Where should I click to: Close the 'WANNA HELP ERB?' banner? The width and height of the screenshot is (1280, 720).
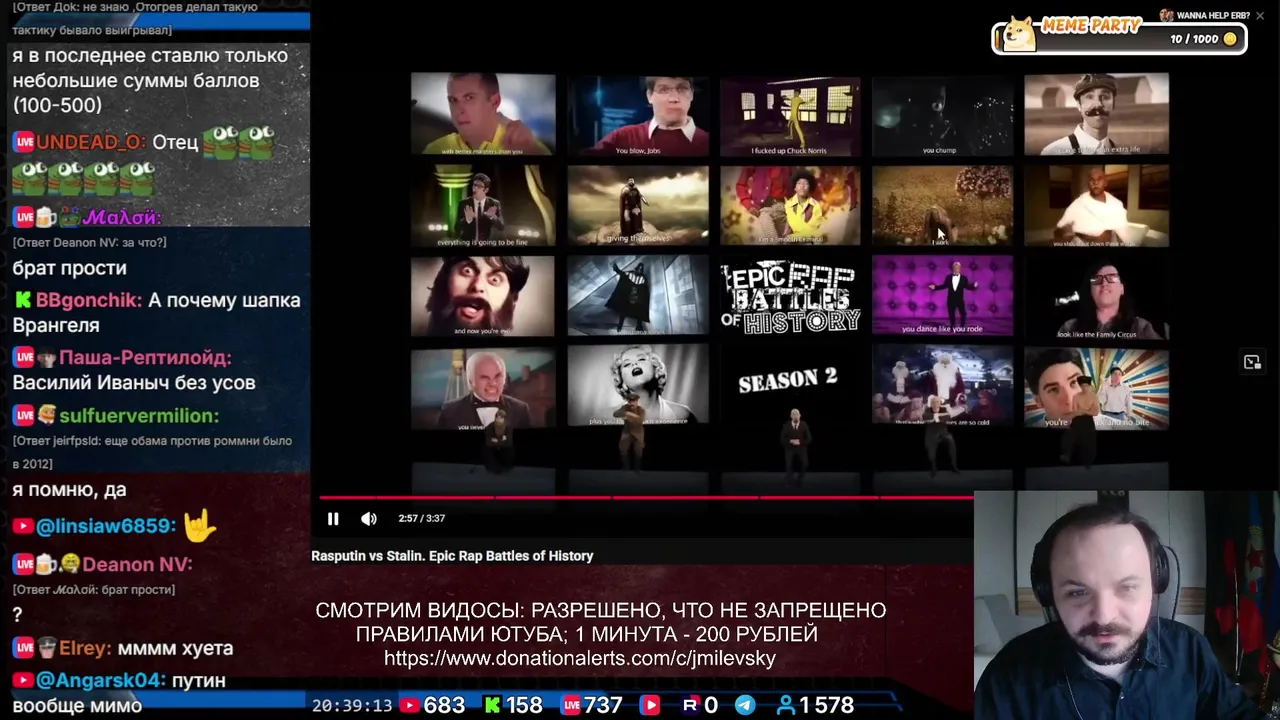pyautogui.click(x=1260, y=16)
